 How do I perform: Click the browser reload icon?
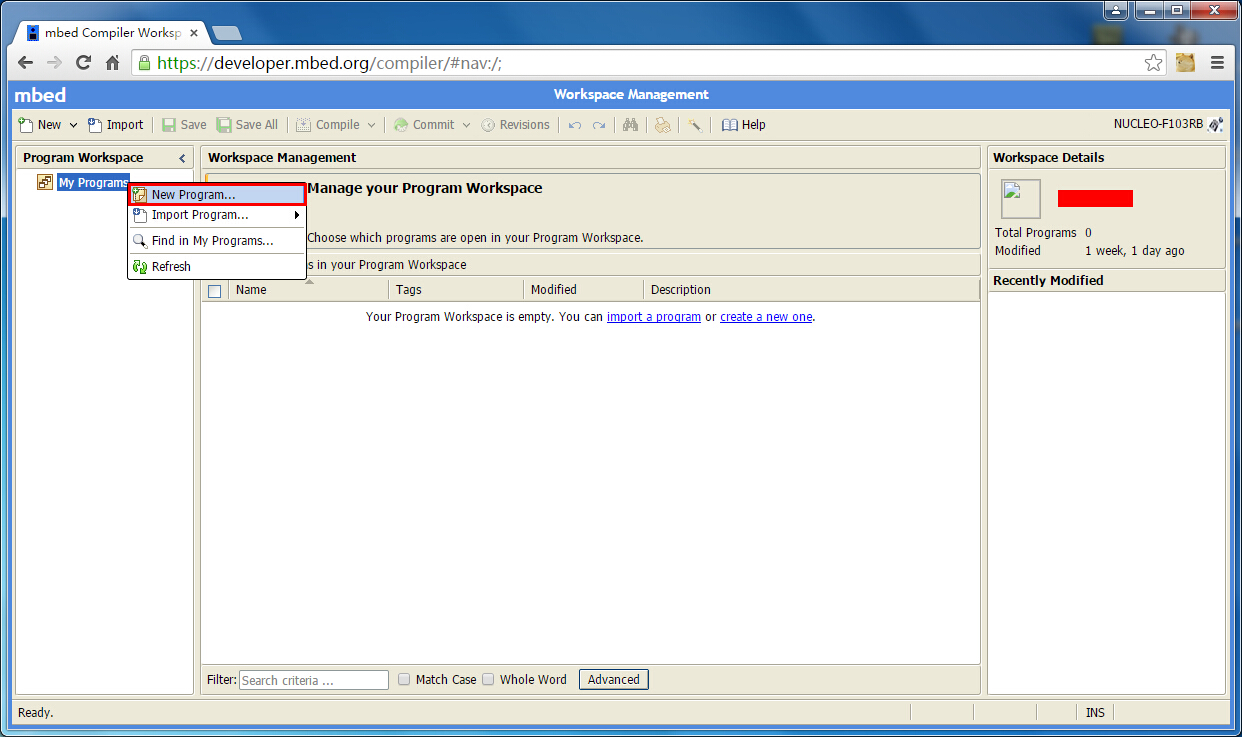pyautogui.click(x=84, y=62)
